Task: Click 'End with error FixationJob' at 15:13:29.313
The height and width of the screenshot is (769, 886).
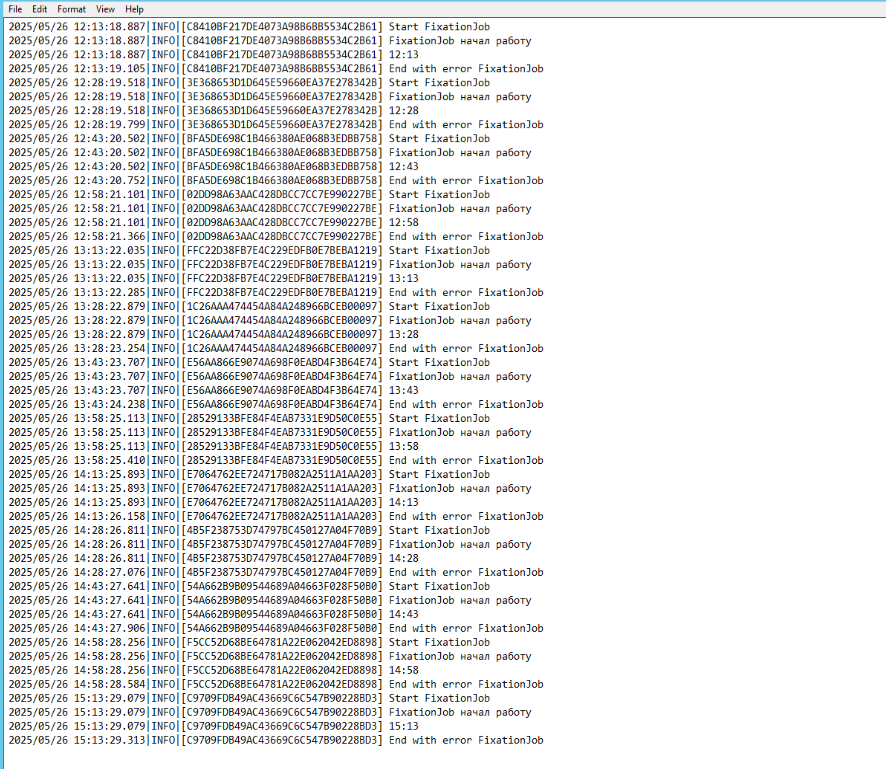Action: (466, 740)
